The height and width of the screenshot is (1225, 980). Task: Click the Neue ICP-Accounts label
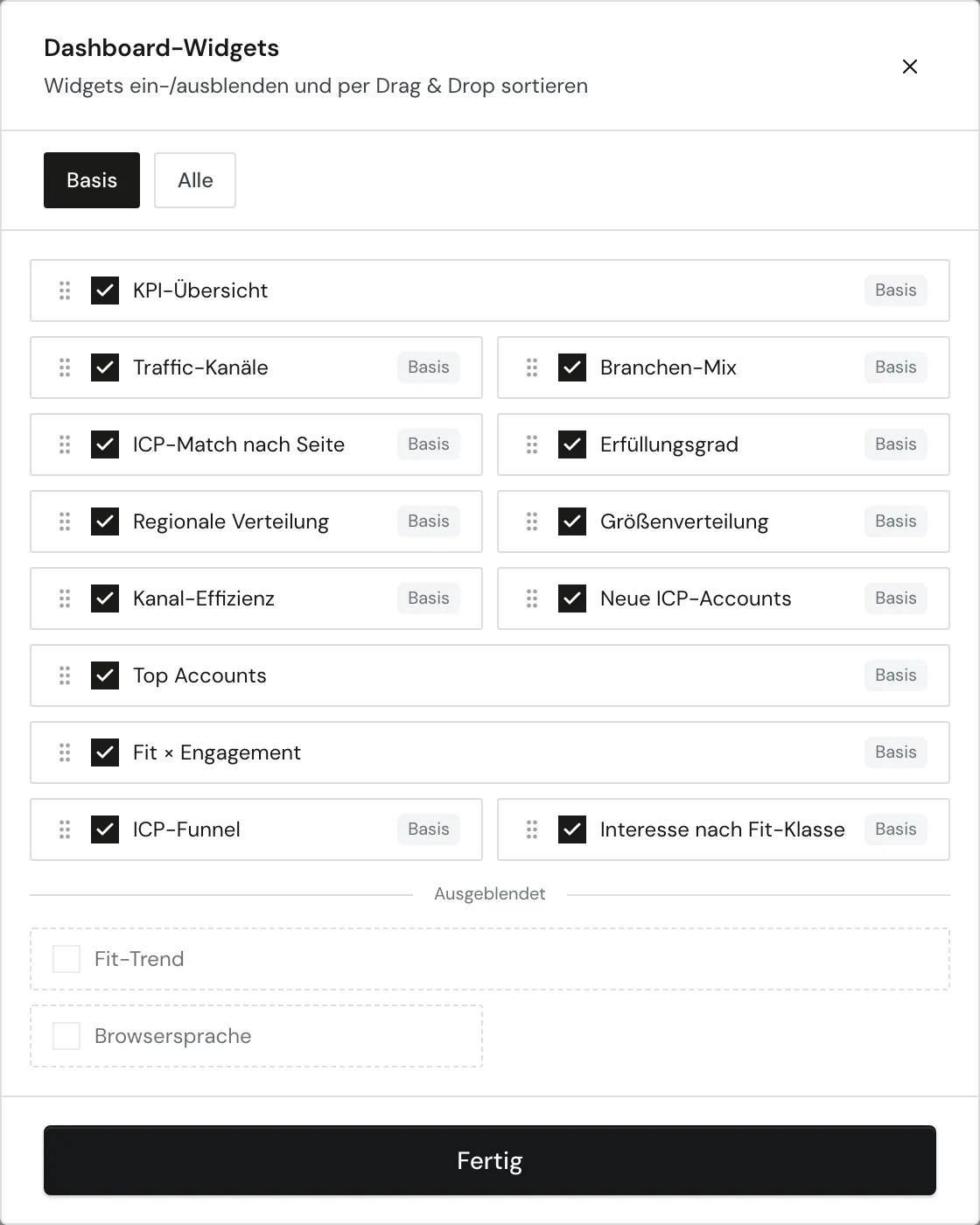coord(696,598)
